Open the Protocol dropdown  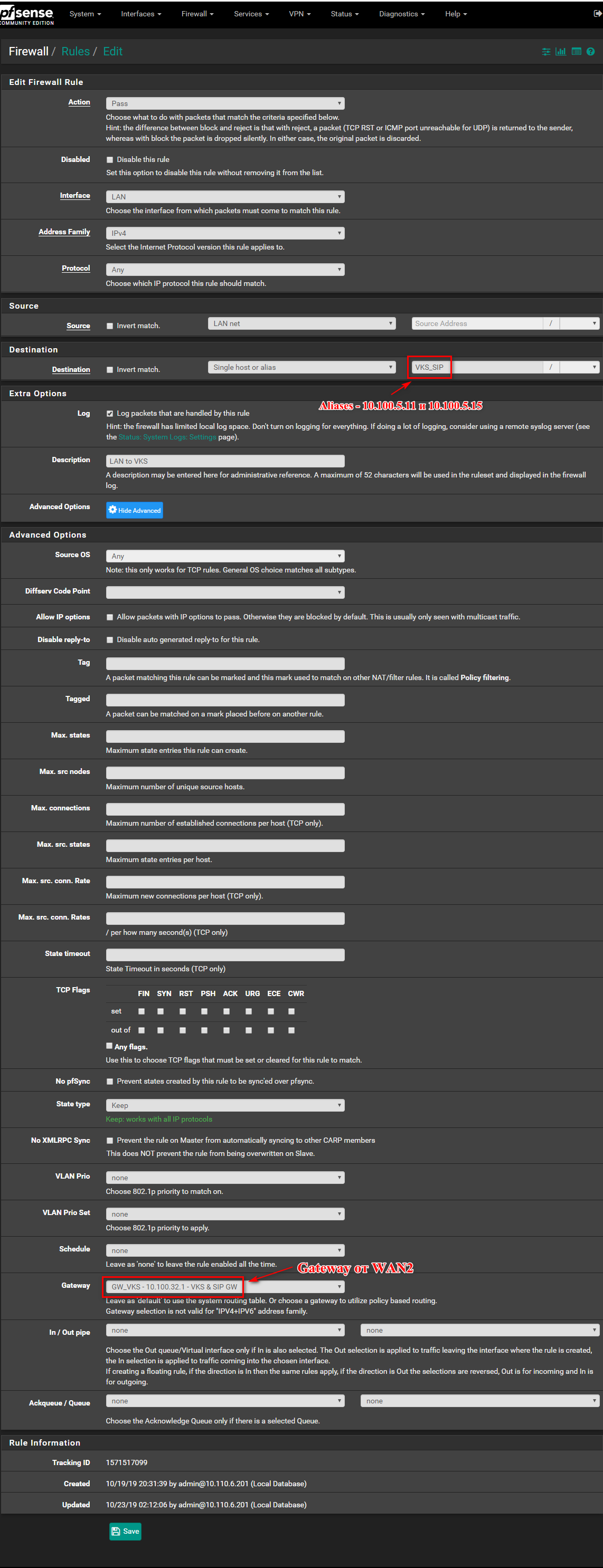(225, 270)
